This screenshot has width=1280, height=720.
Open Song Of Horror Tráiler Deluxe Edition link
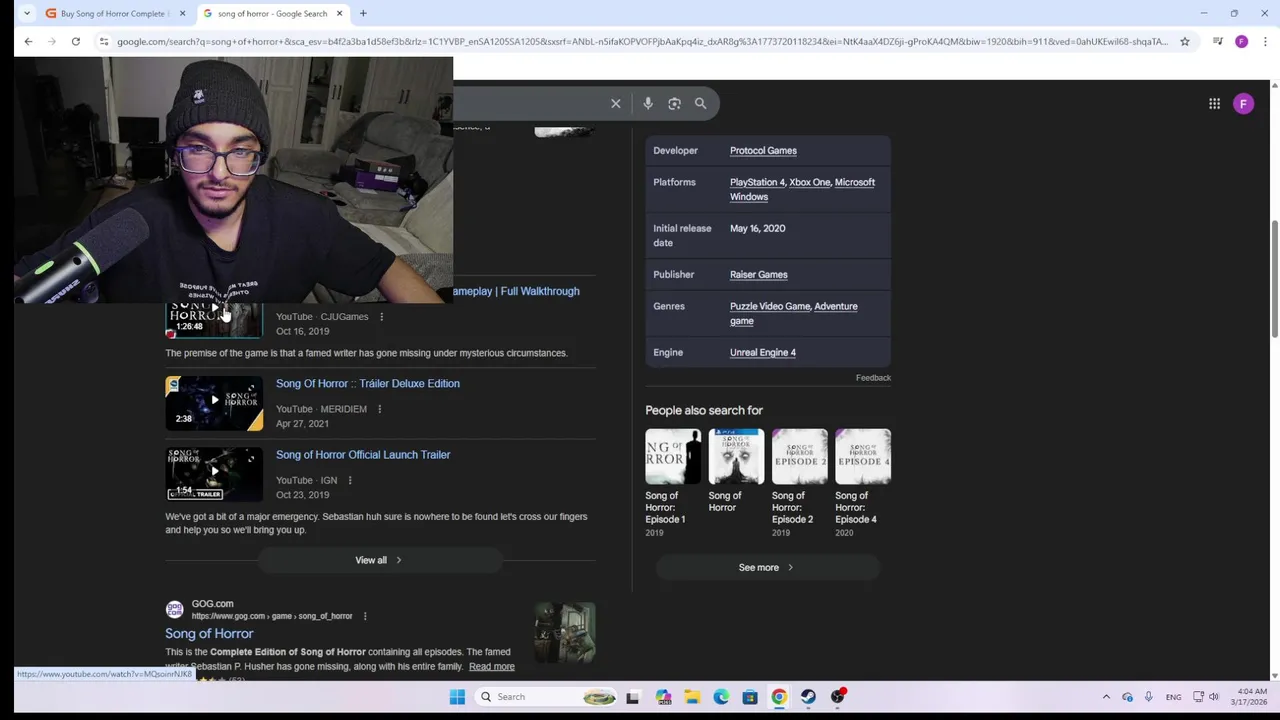tap(368, 383)
